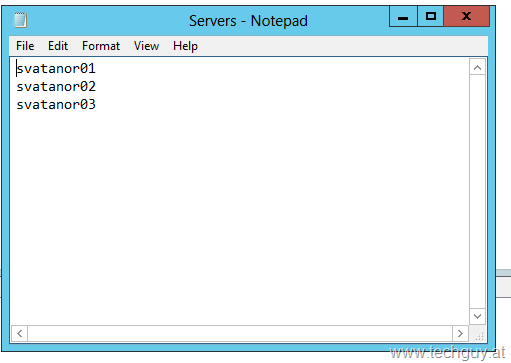Image resolution: width=511 pixels, height=363 pixels.
Task: Click the horizontal scrollbar right arrow
Action: pos(460,333)
